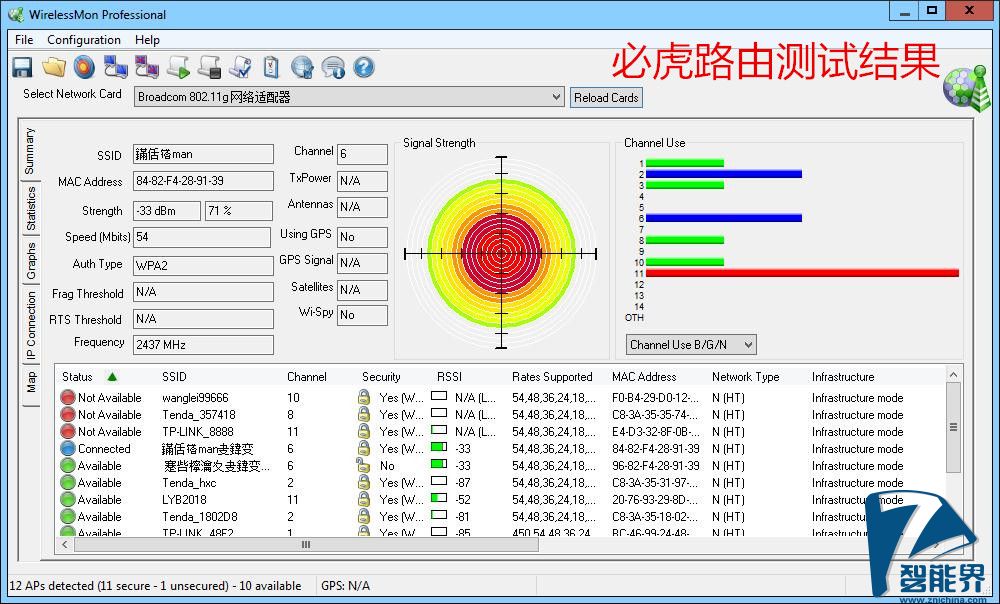Open the Help menu

tap(147, 40)
